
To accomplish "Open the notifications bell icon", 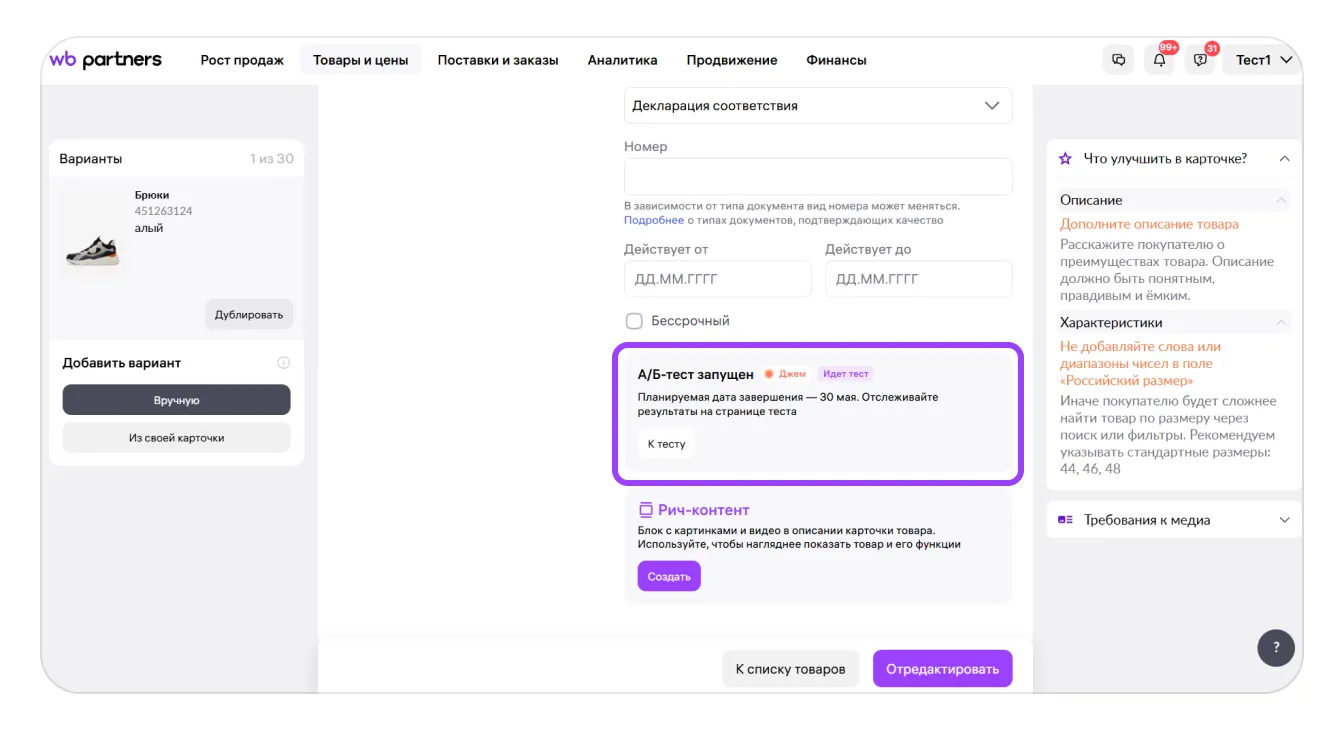I will 1159,60.
